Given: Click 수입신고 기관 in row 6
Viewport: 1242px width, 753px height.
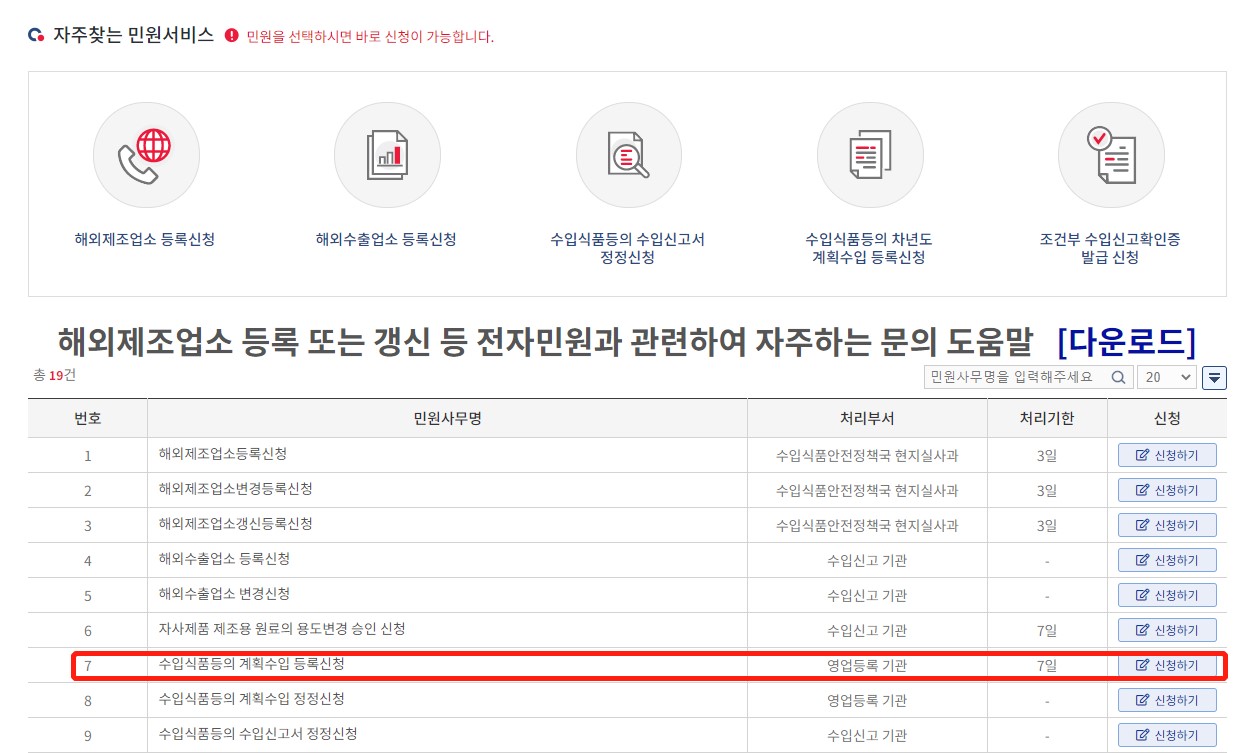Looking at the screenshot, I should (867, 631).
